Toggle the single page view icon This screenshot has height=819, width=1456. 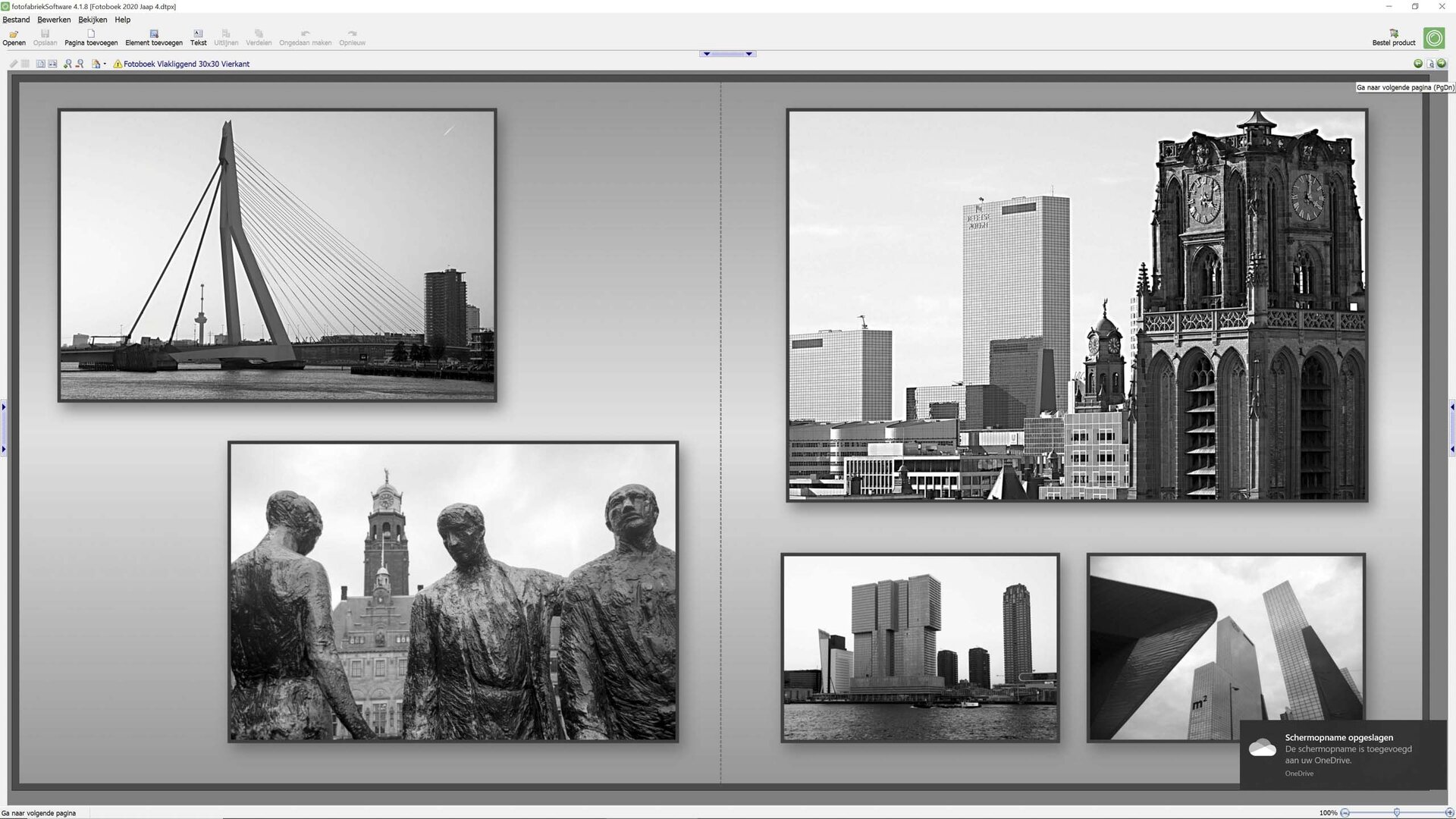pyautogui.click(x=40, y=64)
